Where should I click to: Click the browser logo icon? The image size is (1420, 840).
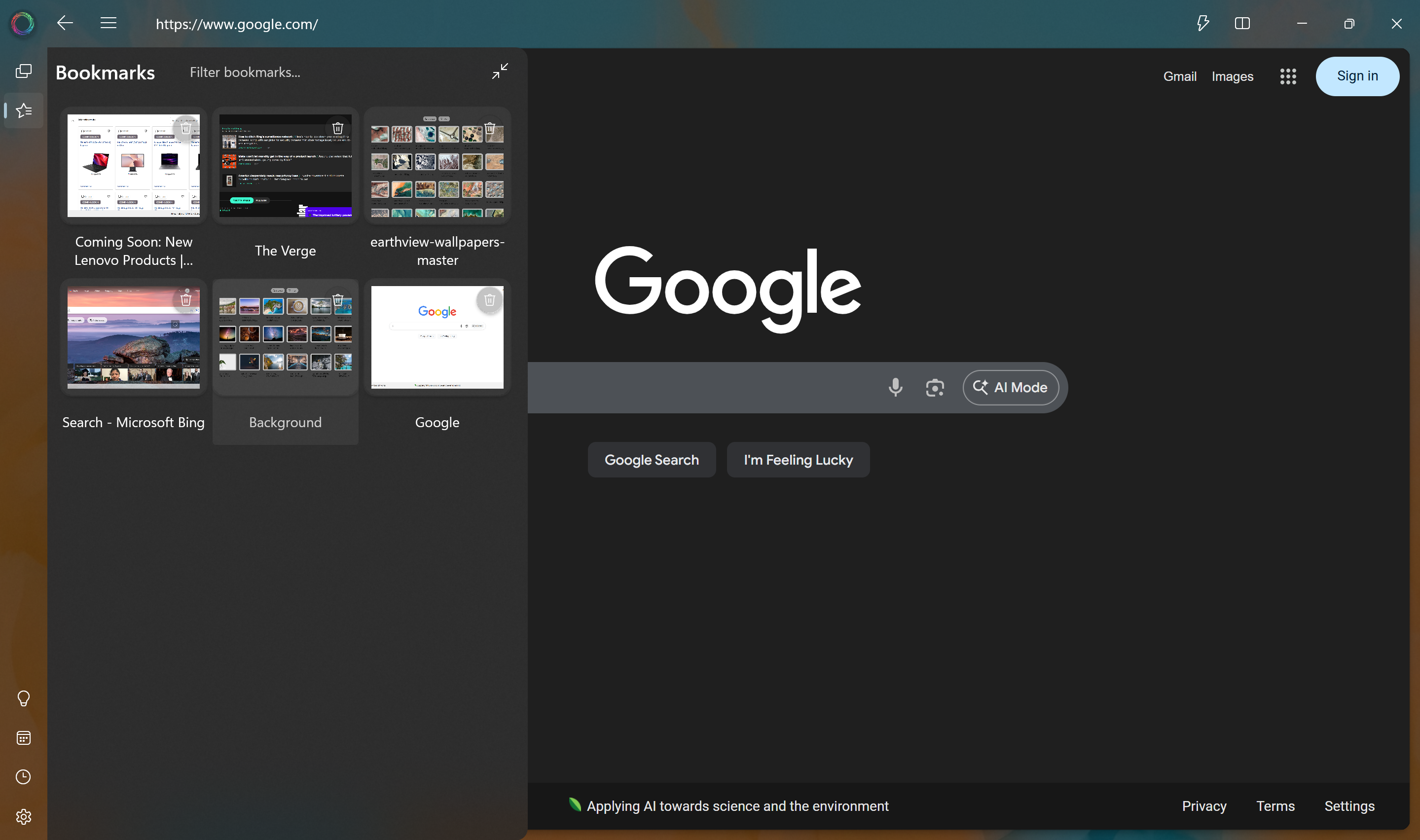pyautogui.click(x=23, y=24)
